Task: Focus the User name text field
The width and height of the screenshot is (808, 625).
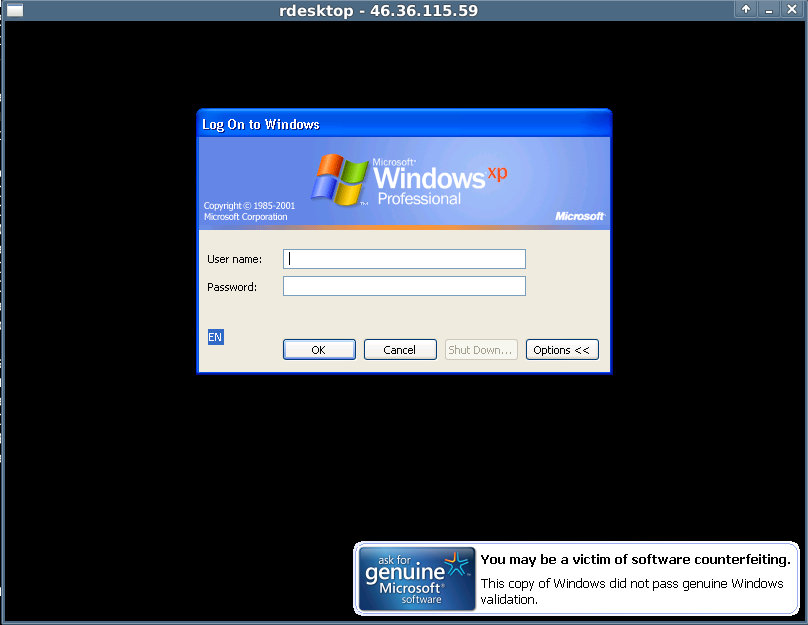Action: coord(404,259)
